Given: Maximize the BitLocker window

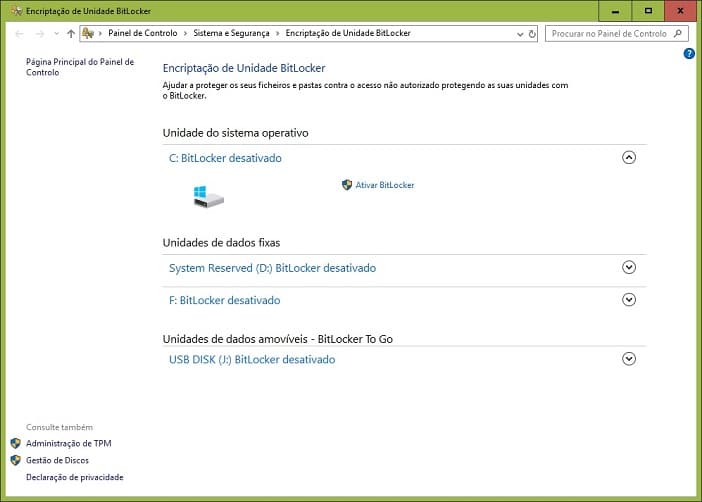Looking at the screenshot, I should tap(648, 11).
